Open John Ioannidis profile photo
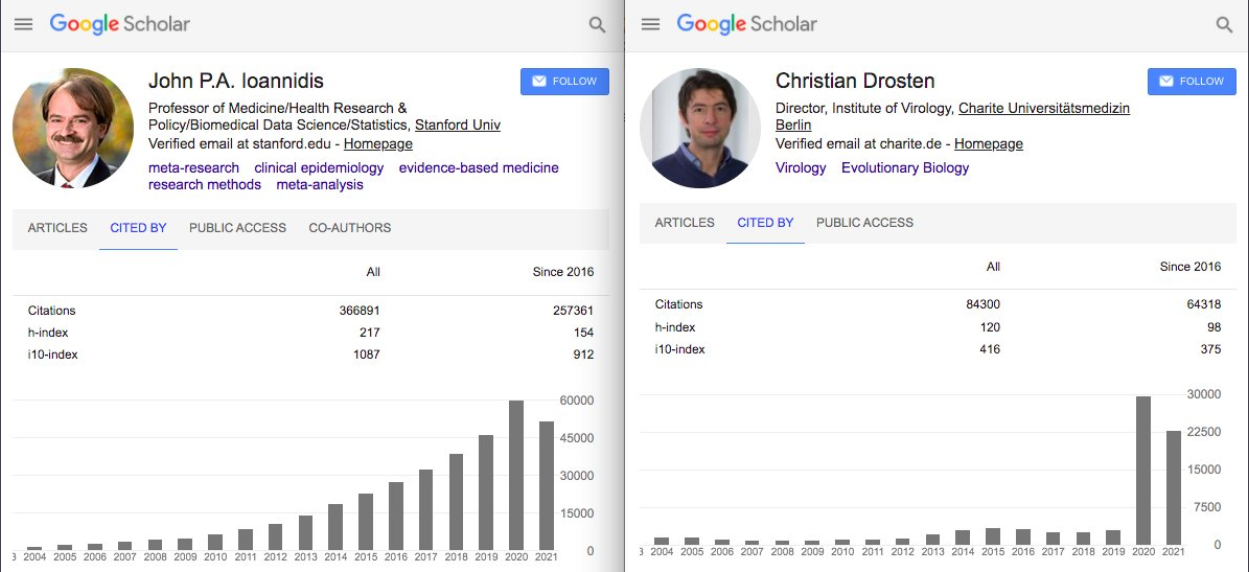 73,128
